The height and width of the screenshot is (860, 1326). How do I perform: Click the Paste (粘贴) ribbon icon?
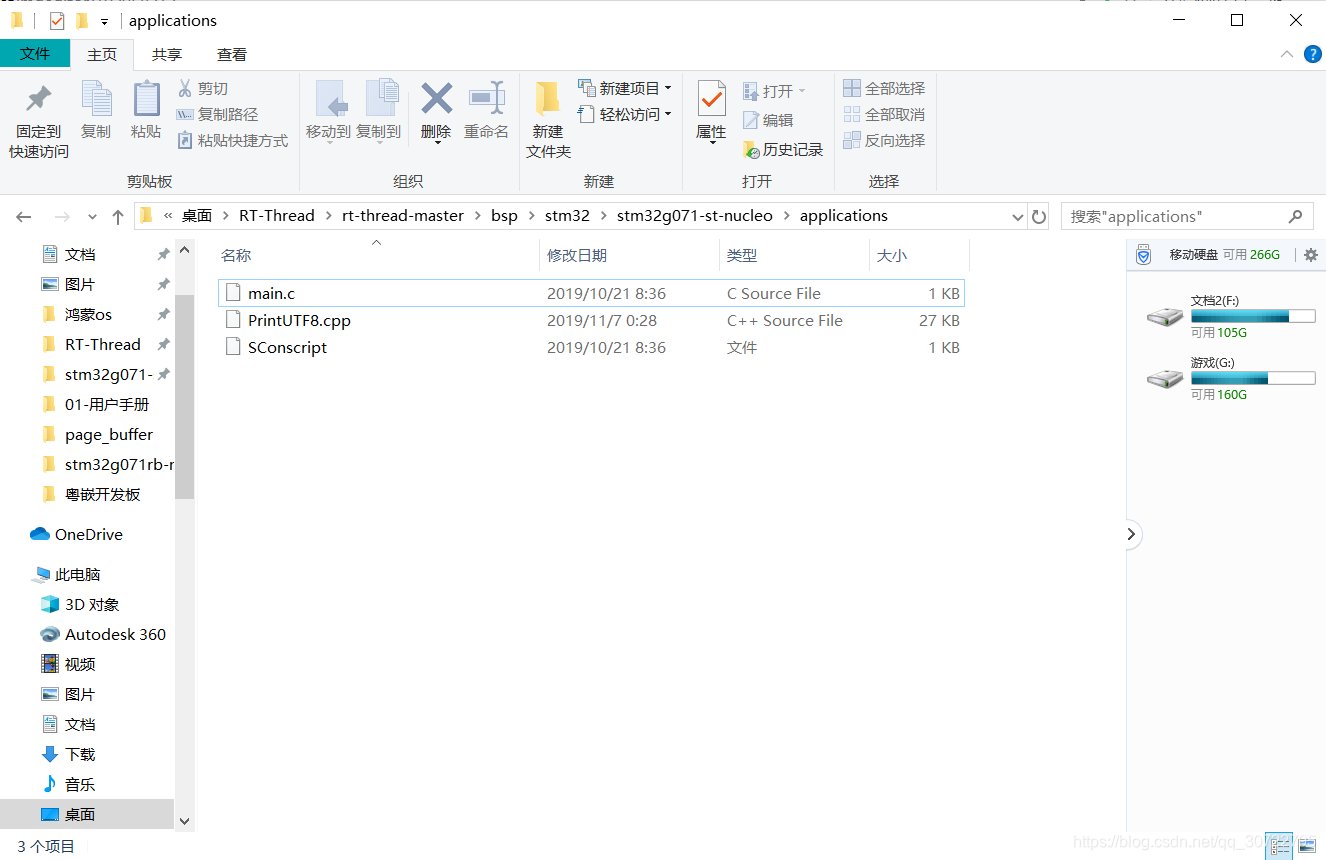pos(146,99)
